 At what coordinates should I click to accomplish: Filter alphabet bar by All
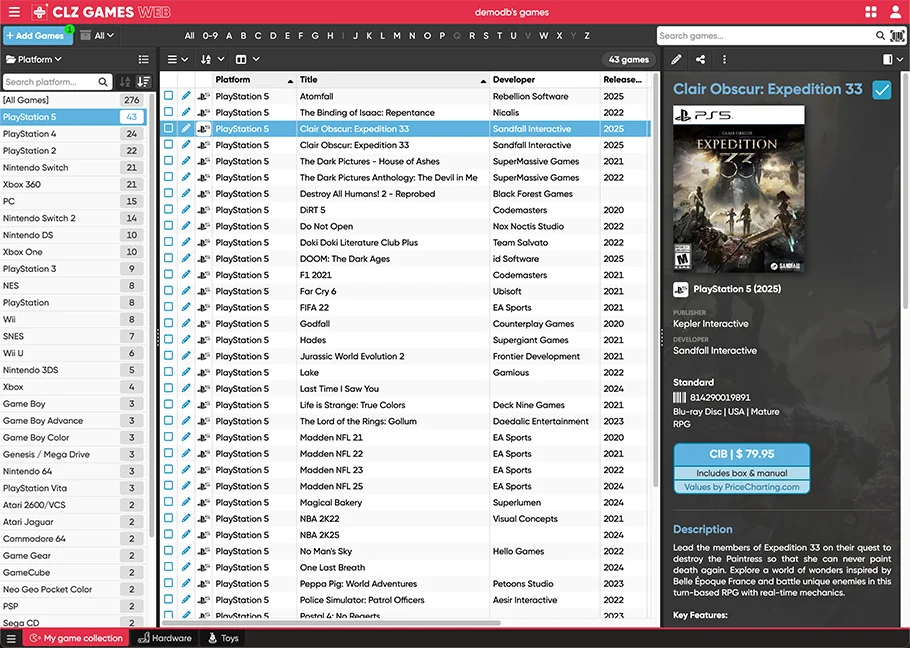[x=189, y=35]
